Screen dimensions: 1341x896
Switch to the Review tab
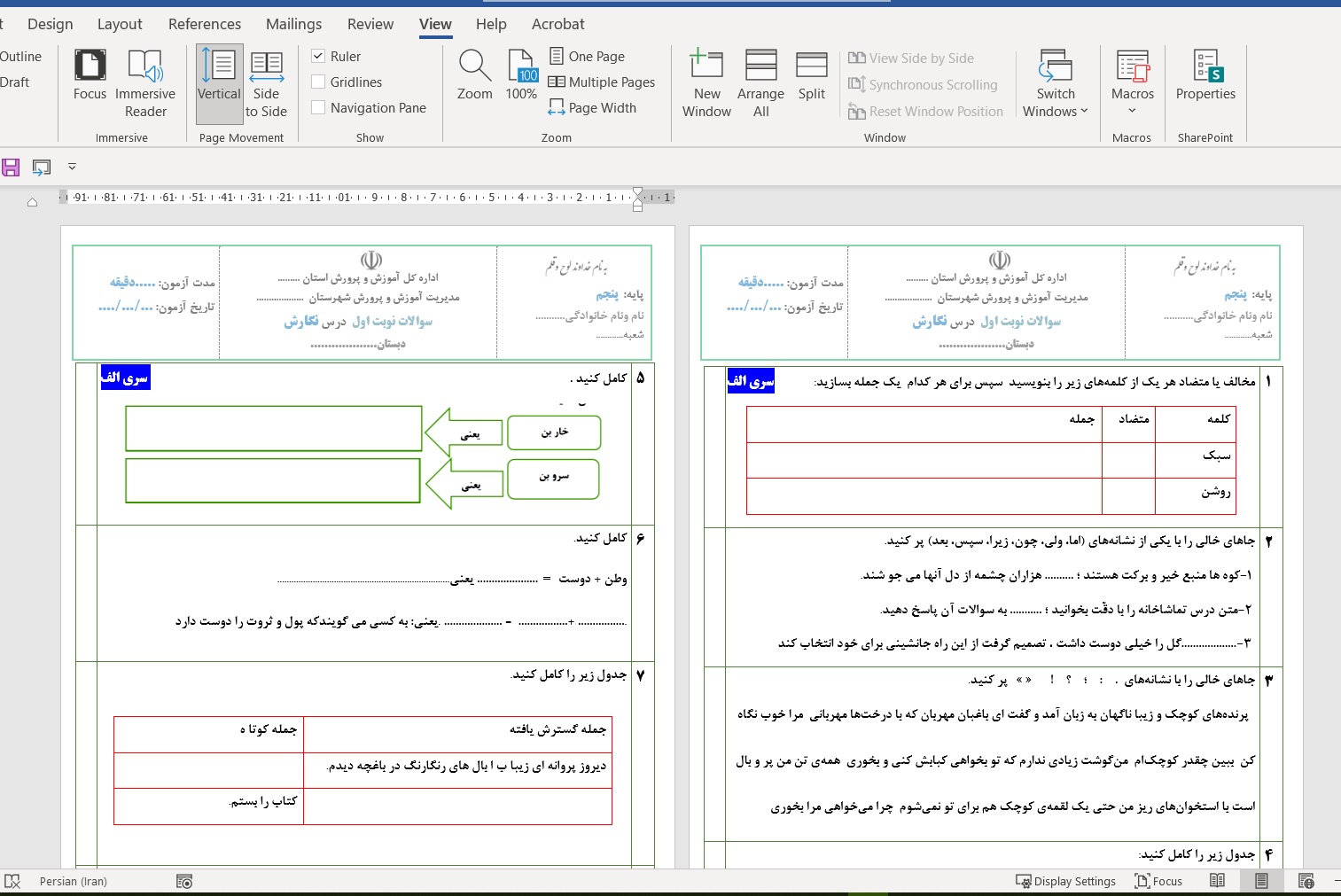[x=370, y=24]
